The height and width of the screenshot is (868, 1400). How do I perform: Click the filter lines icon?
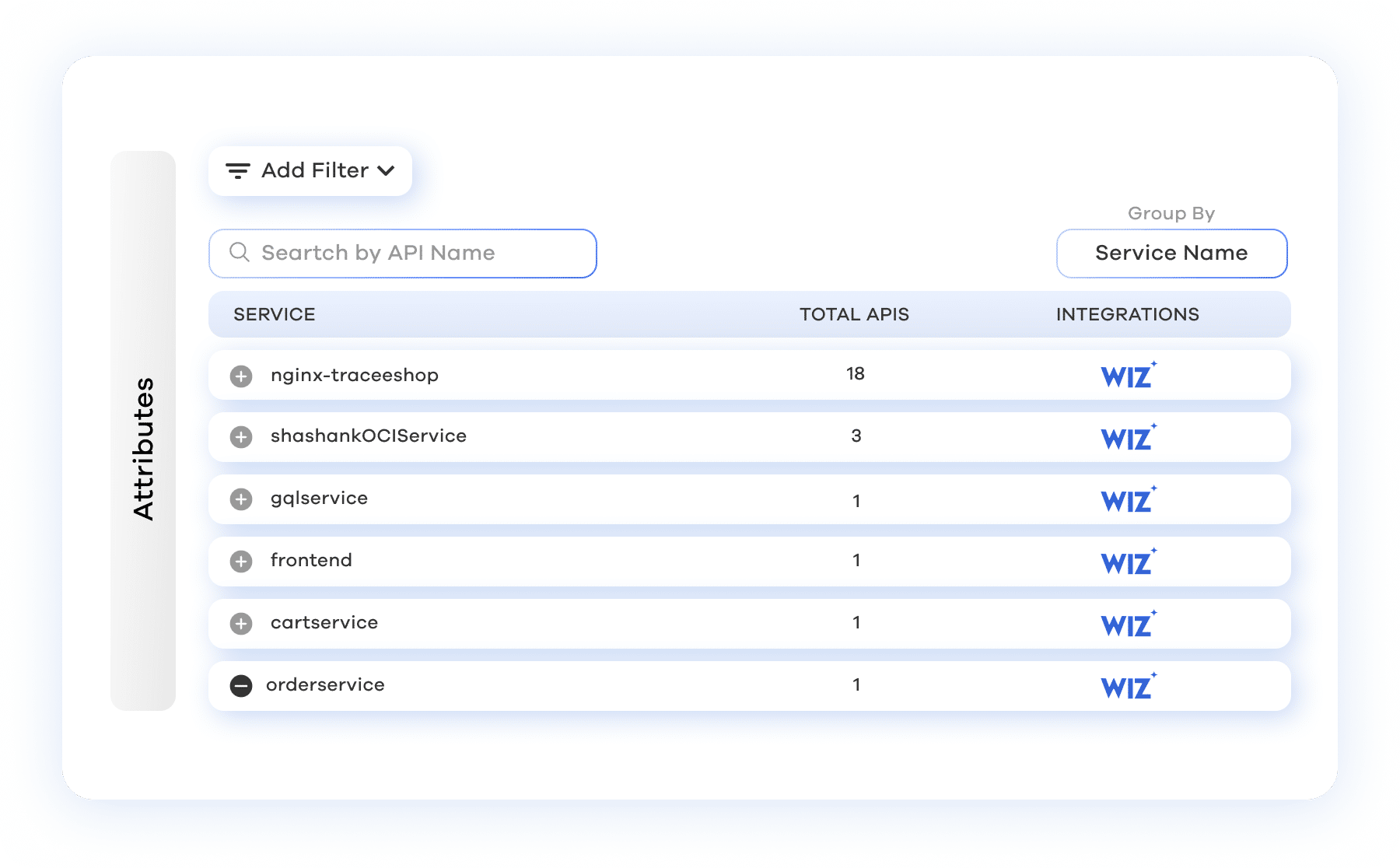point(238,171)
